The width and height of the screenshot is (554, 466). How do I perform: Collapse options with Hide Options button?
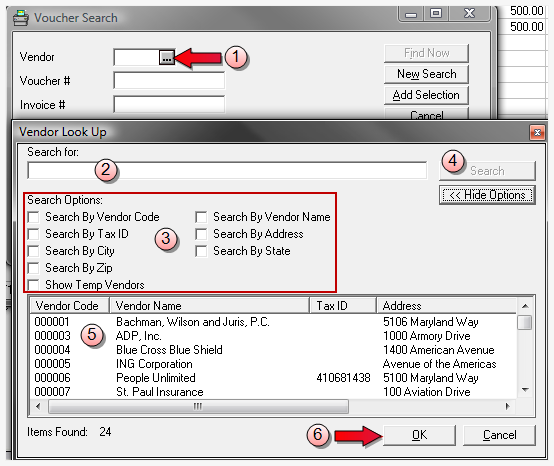tap(487, 195)
